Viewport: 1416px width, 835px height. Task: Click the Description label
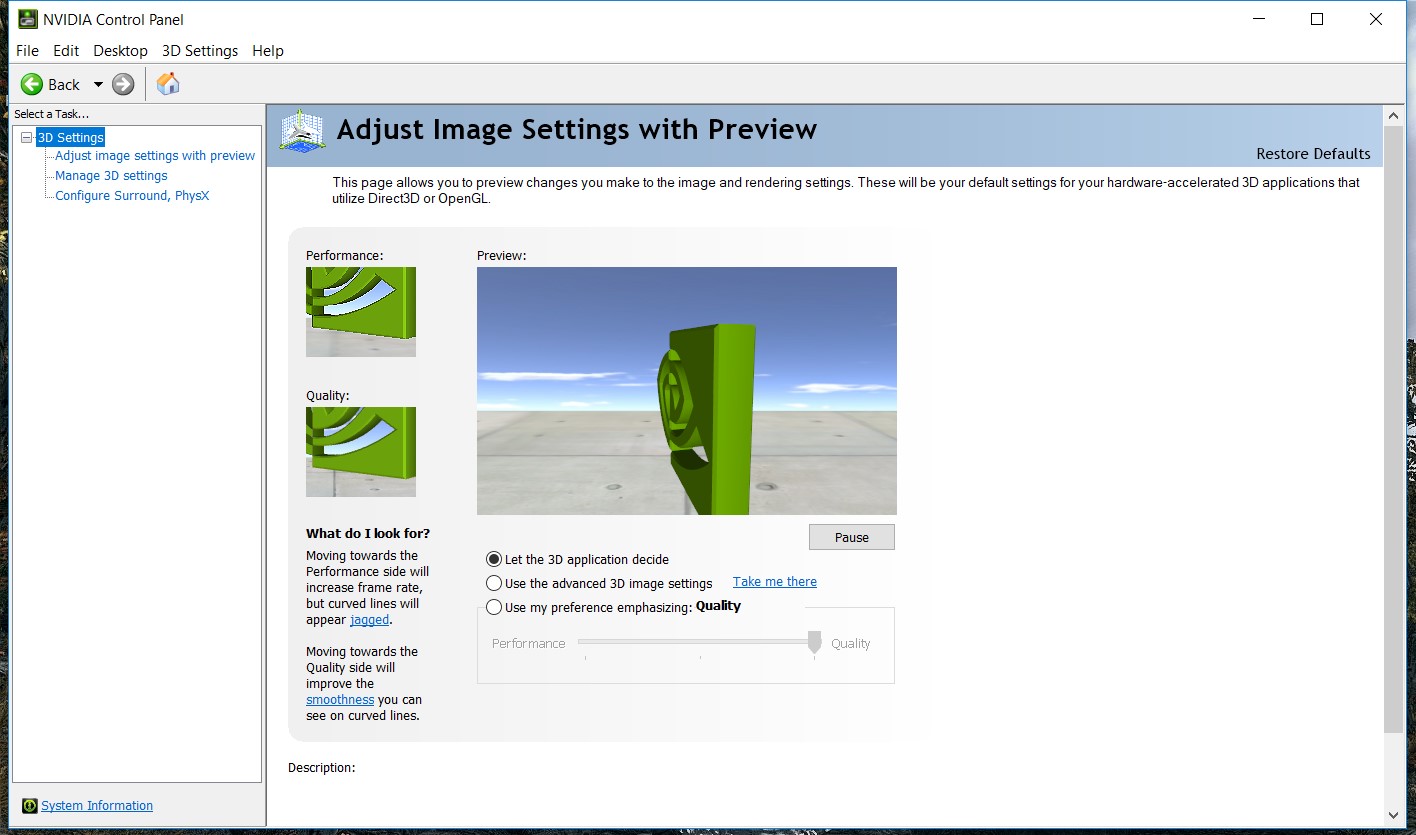[322, 768]
